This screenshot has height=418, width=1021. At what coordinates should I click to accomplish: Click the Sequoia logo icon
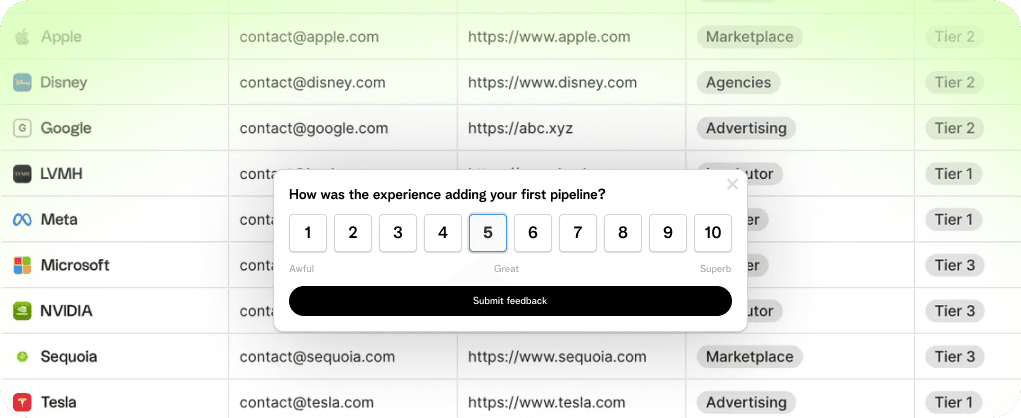(22, 357)
